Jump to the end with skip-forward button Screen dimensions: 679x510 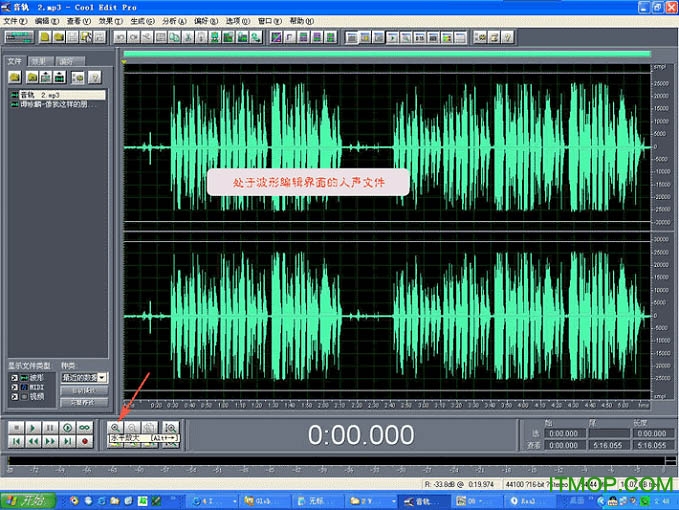click(67, 440)
